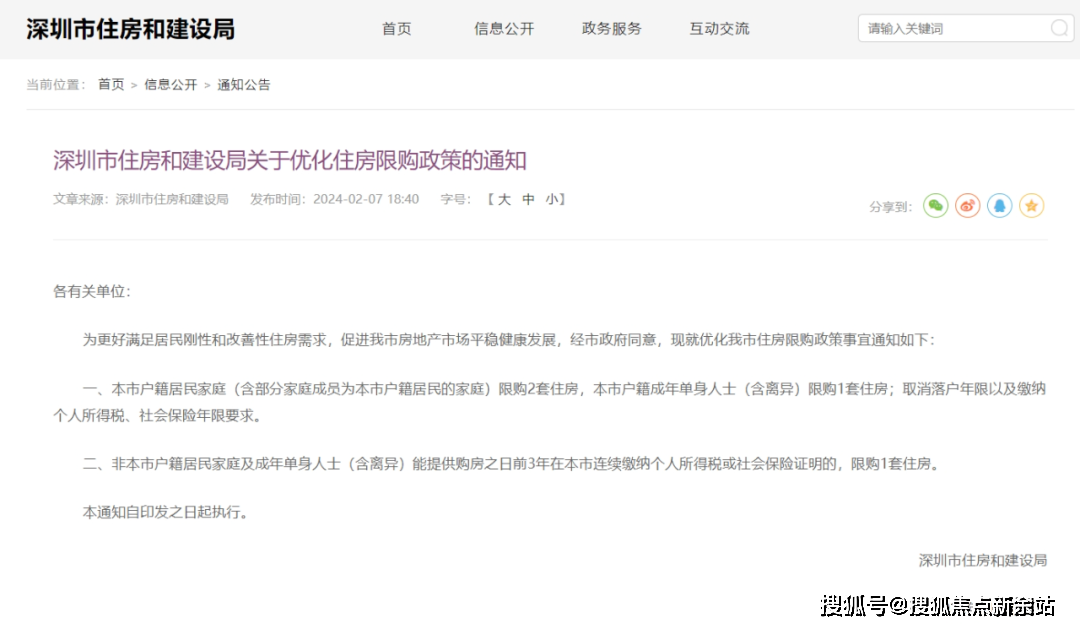
Task: Click the article title 关于优化住房限购政策的通知
Action: [290, 161]
